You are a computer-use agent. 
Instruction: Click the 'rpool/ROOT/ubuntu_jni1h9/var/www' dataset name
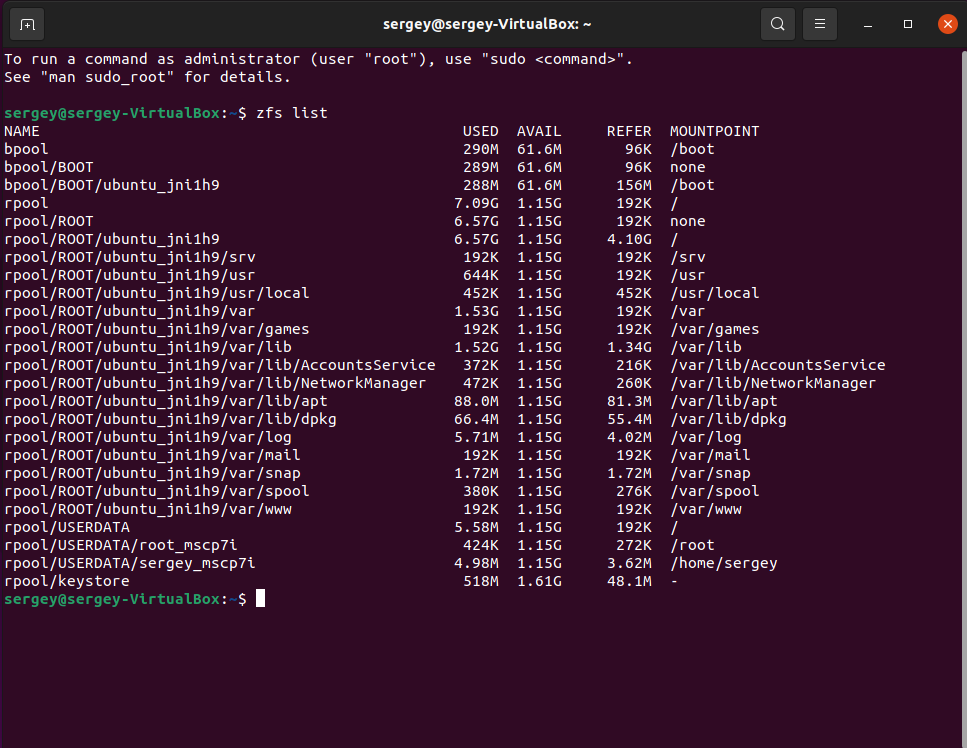point(148,509)
